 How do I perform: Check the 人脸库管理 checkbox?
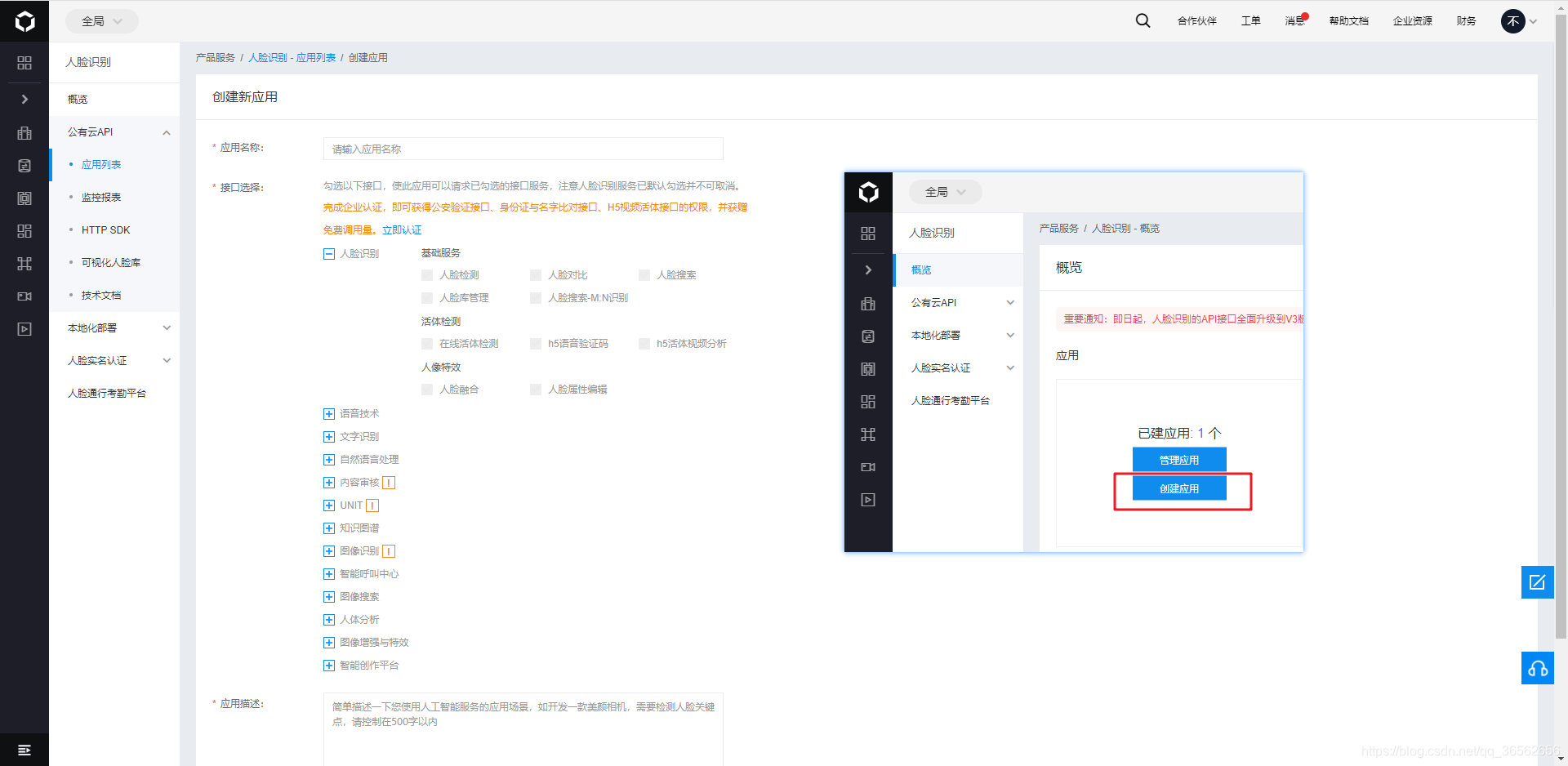coord(427,298)
